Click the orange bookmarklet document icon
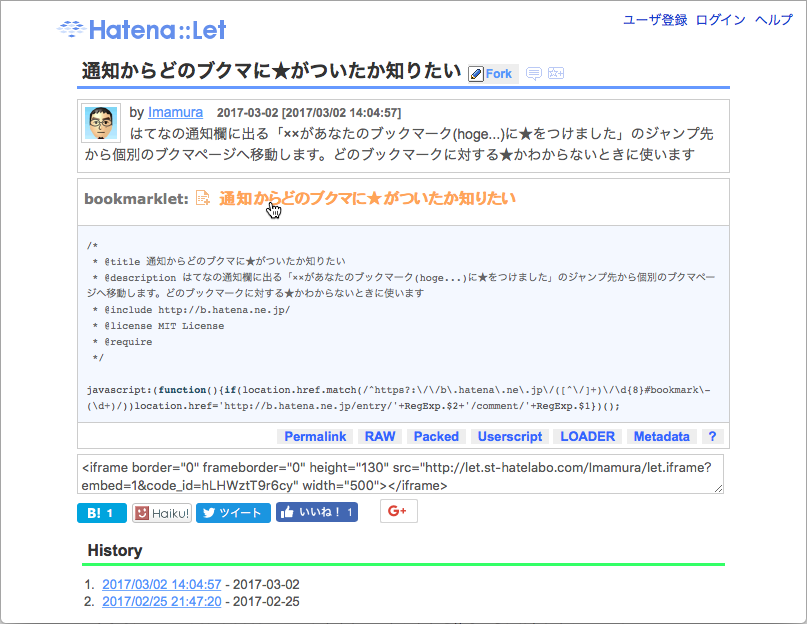The height and width of the screenshot is (624, 807). pos(203,198)
